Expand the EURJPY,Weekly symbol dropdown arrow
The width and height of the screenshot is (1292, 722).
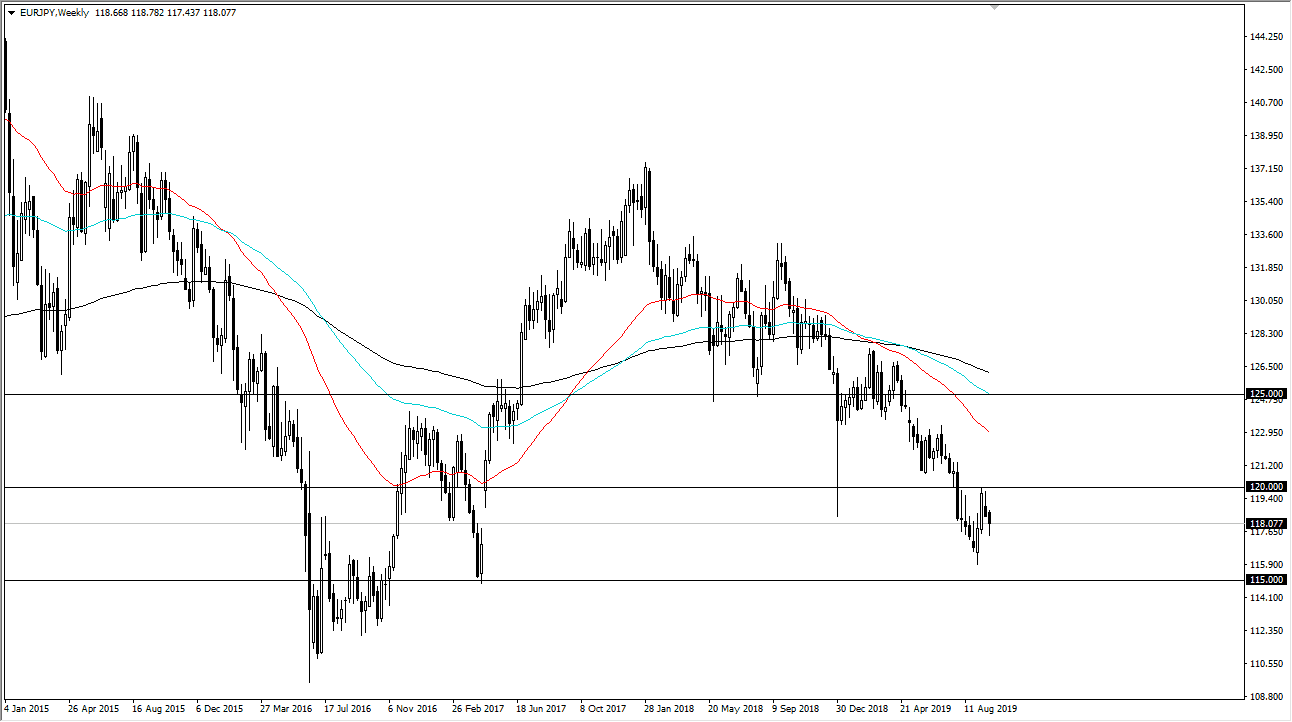12,15
